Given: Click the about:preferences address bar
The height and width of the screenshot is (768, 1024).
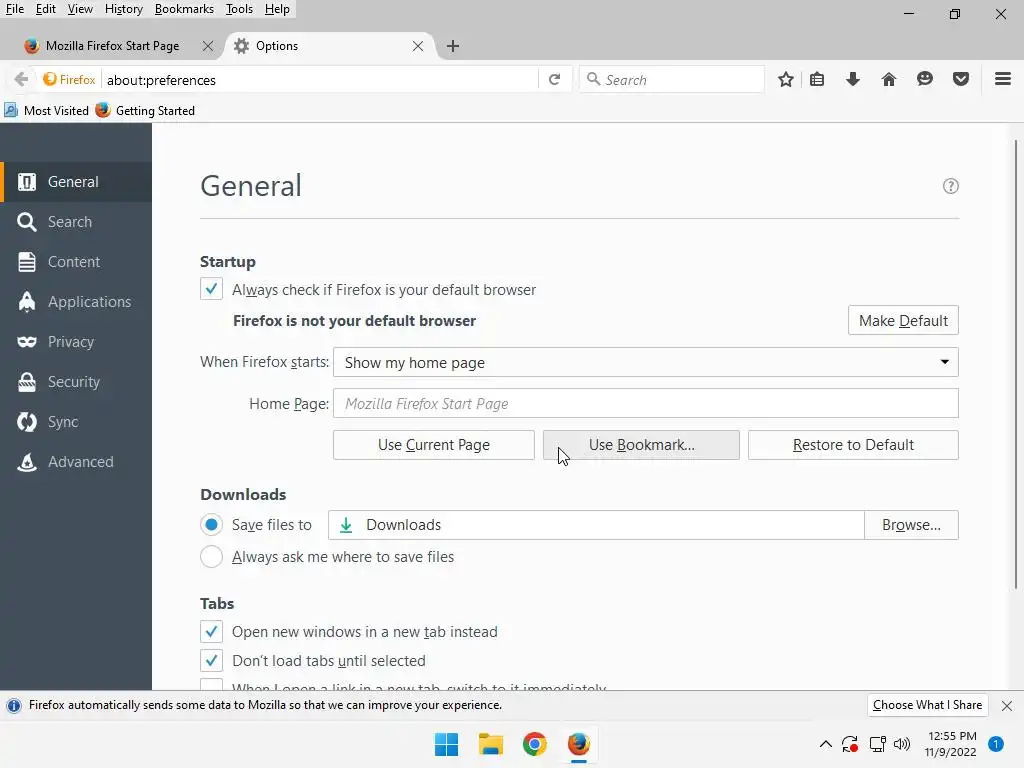Looking at the screenshot, I should 320,80.
